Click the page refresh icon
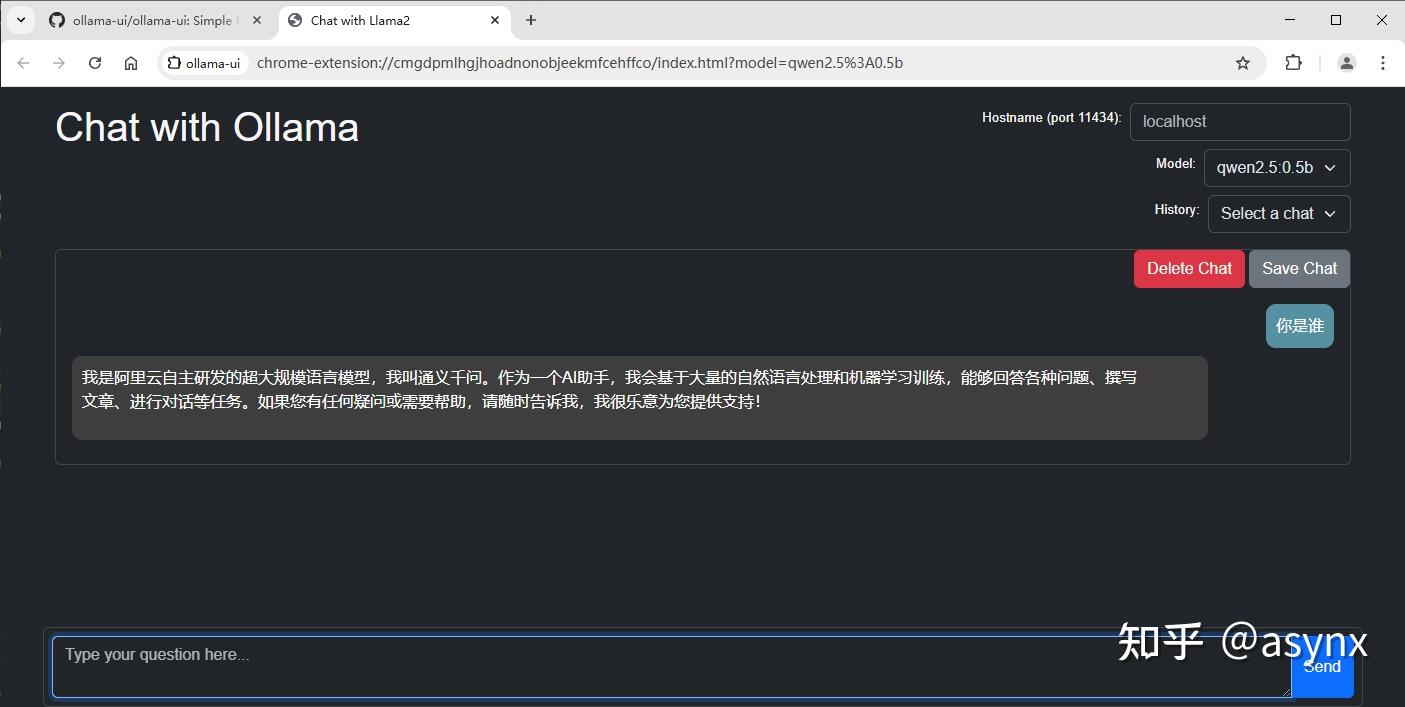1405x707 pixels. [x=95, y=62]
